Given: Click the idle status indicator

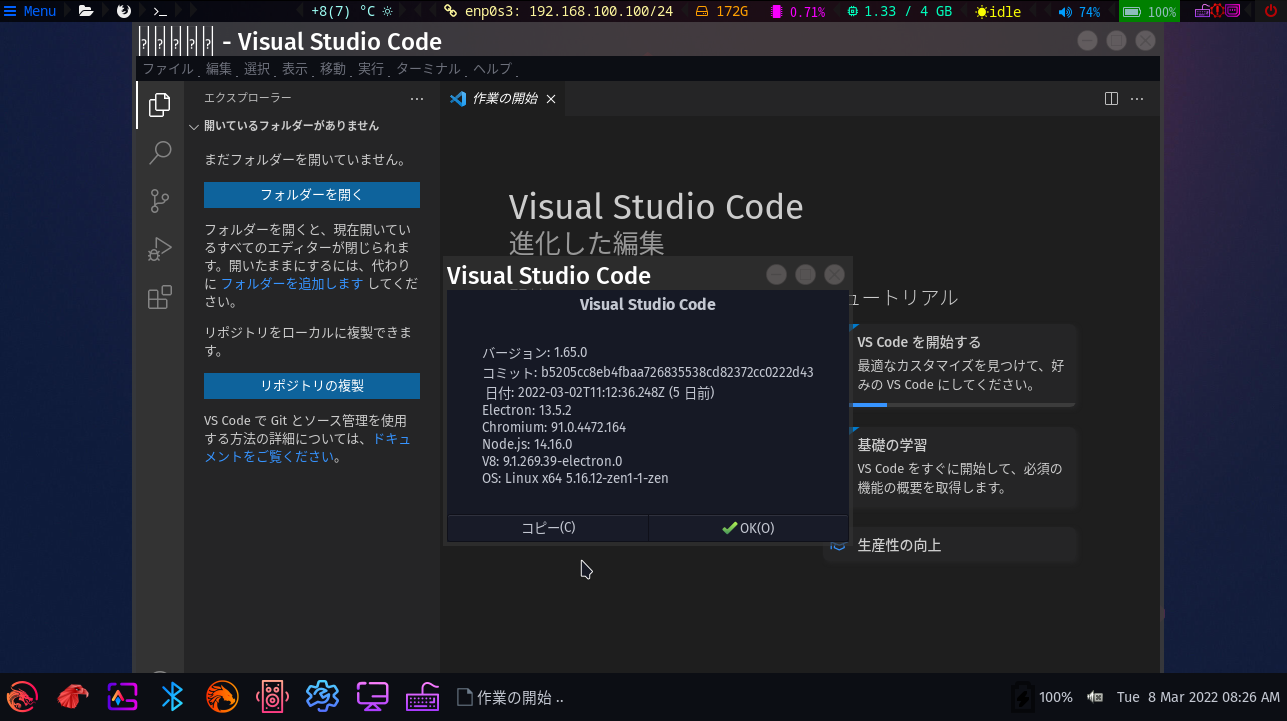Looking at the screenshot, I should (x=999, y=11).
